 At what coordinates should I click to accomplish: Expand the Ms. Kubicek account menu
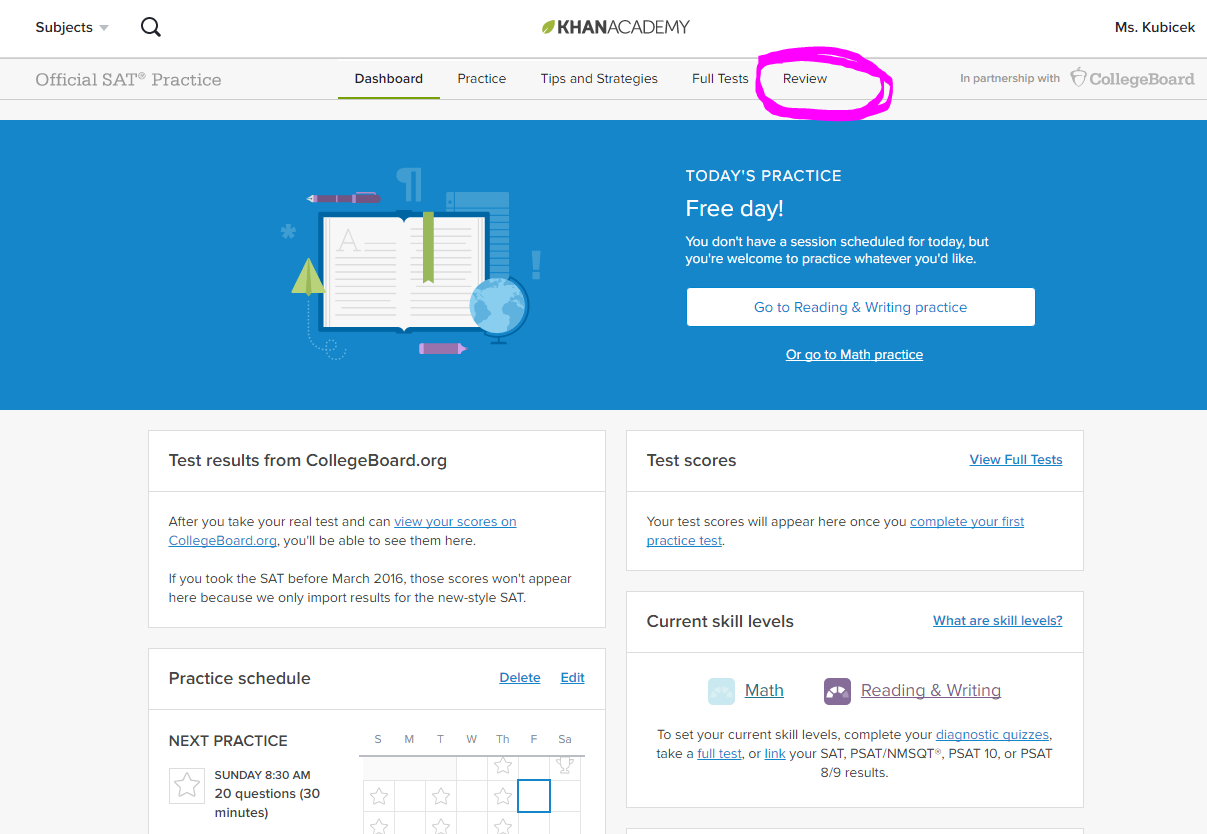tap(1154, 27)
